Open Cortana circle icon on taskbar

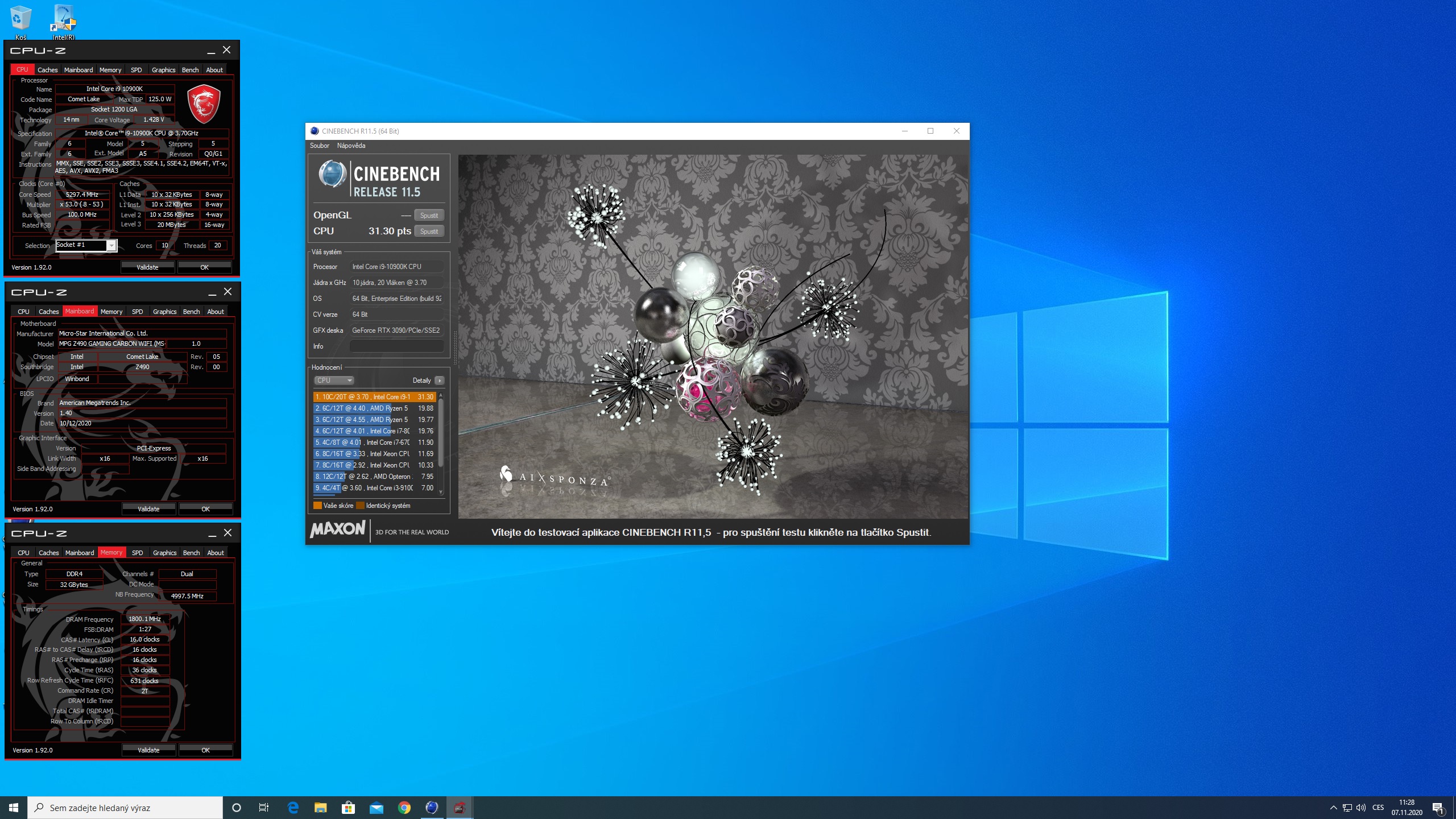pos(237,807)
